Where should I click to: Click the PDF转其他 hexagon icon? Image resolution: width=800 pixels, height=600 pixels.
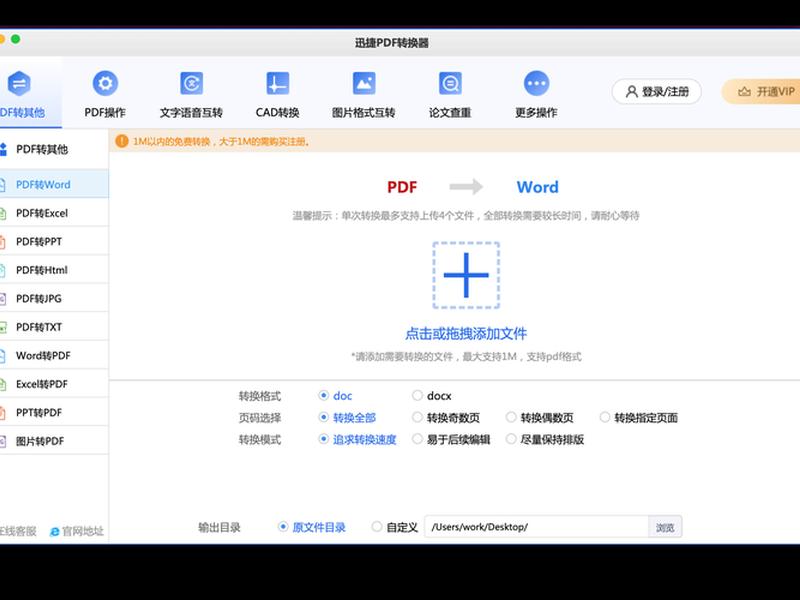pos(19,83)
